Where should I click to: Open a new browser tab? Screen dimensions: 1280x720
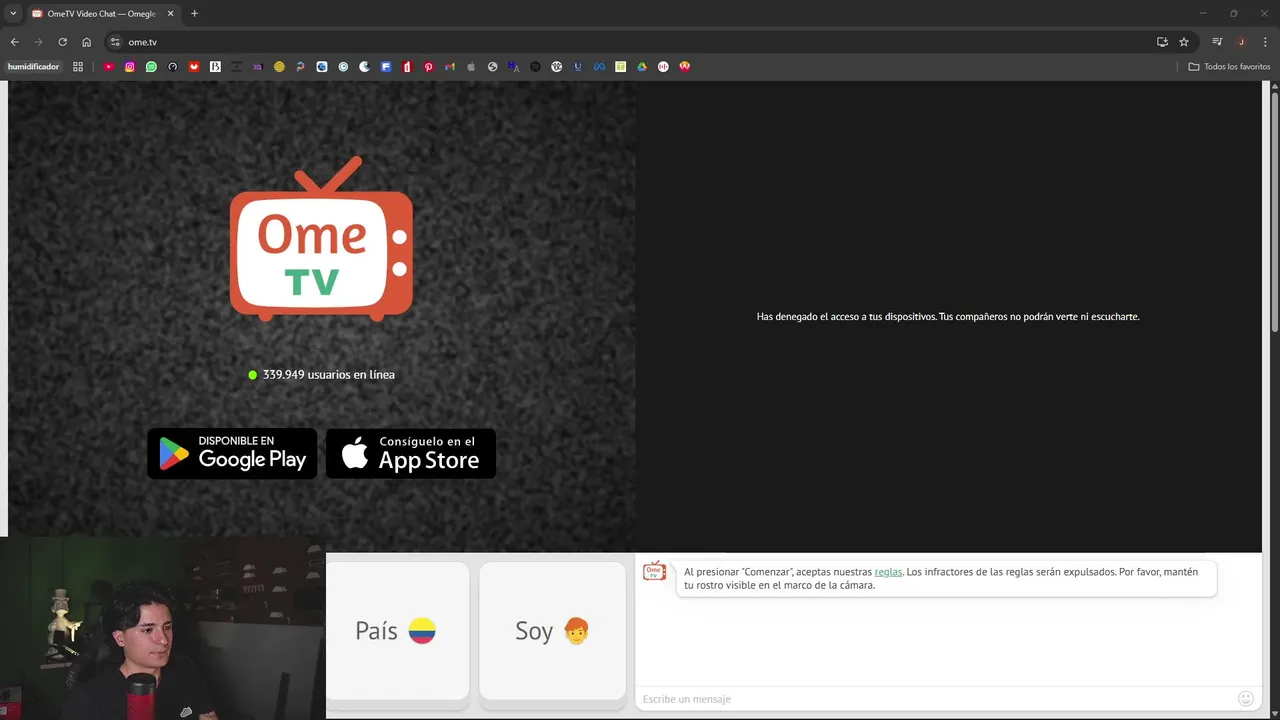point(194,14)
